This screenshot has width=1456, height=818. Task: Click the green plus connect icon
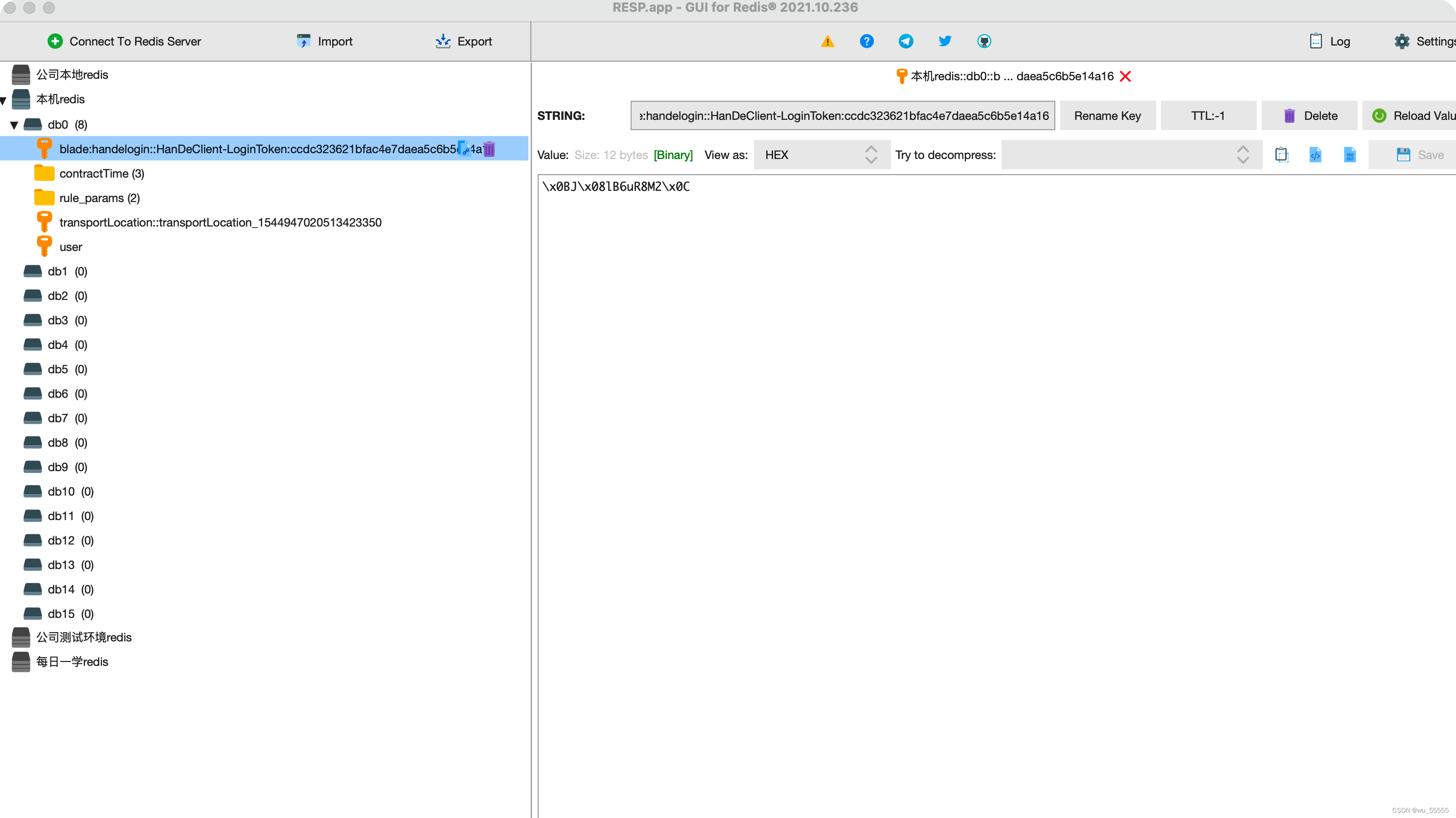(55, 41)
